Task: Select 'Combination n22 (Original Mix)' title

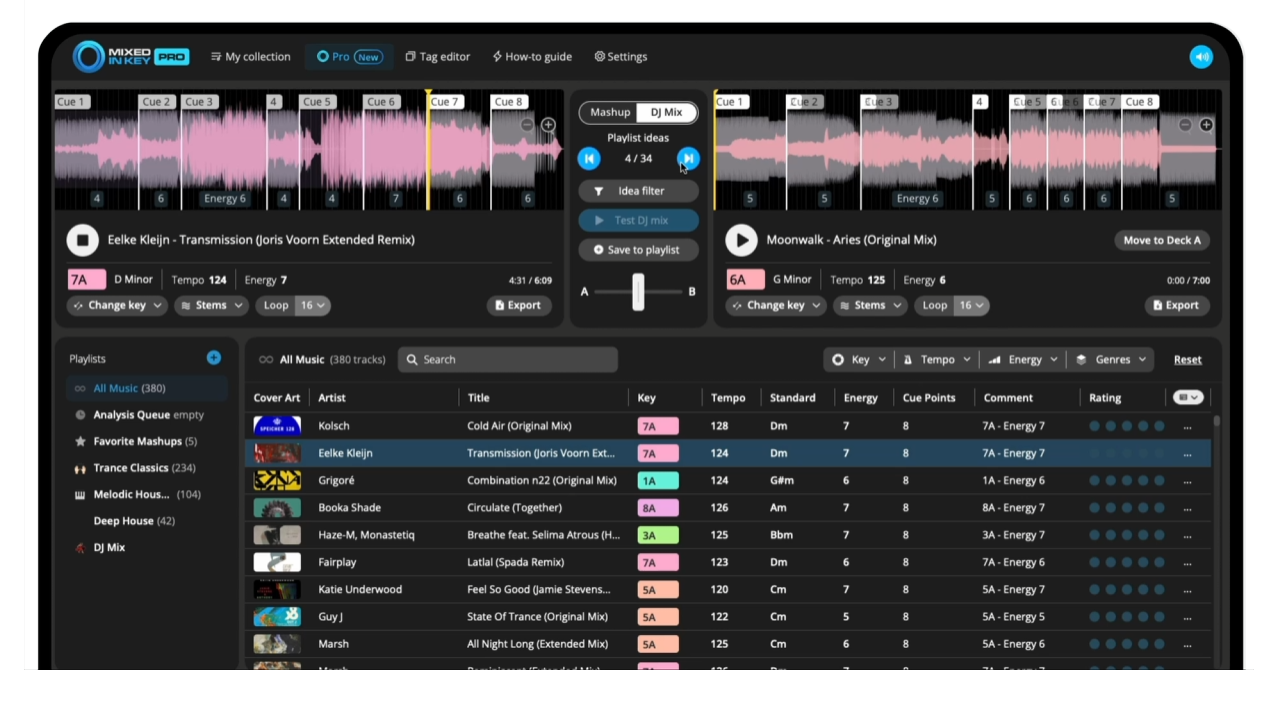Action: click(x=542, y=480)
